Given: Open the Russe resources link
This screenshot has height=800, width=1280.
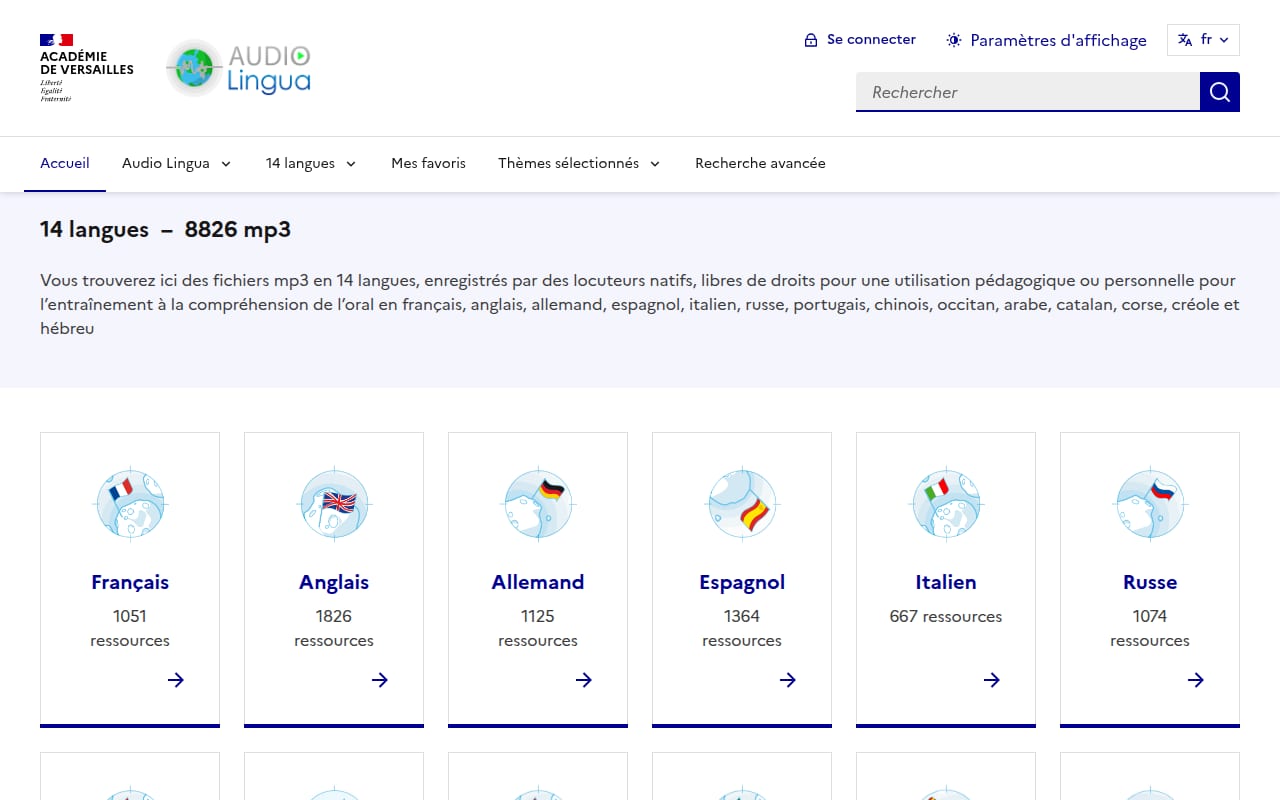Looking at the screenshot, I should pos(1150,582).
